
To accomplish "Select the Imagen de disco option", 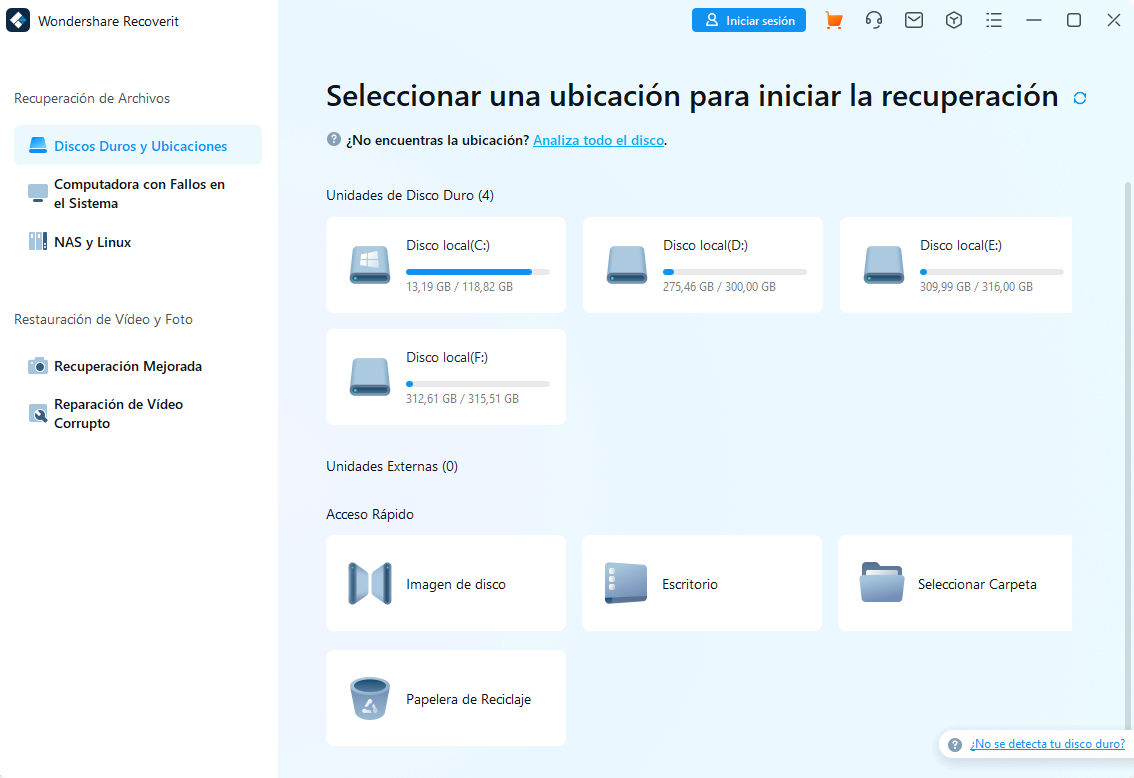I will coord(445,583).
